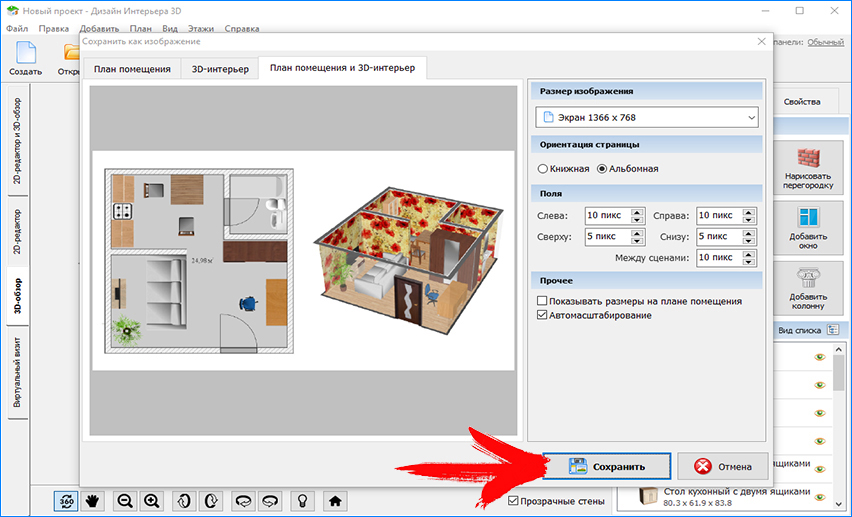This screenshot has height=517, width=852.
Task: Select the Альбомная orientation radio button
Action: coord(602,169)
